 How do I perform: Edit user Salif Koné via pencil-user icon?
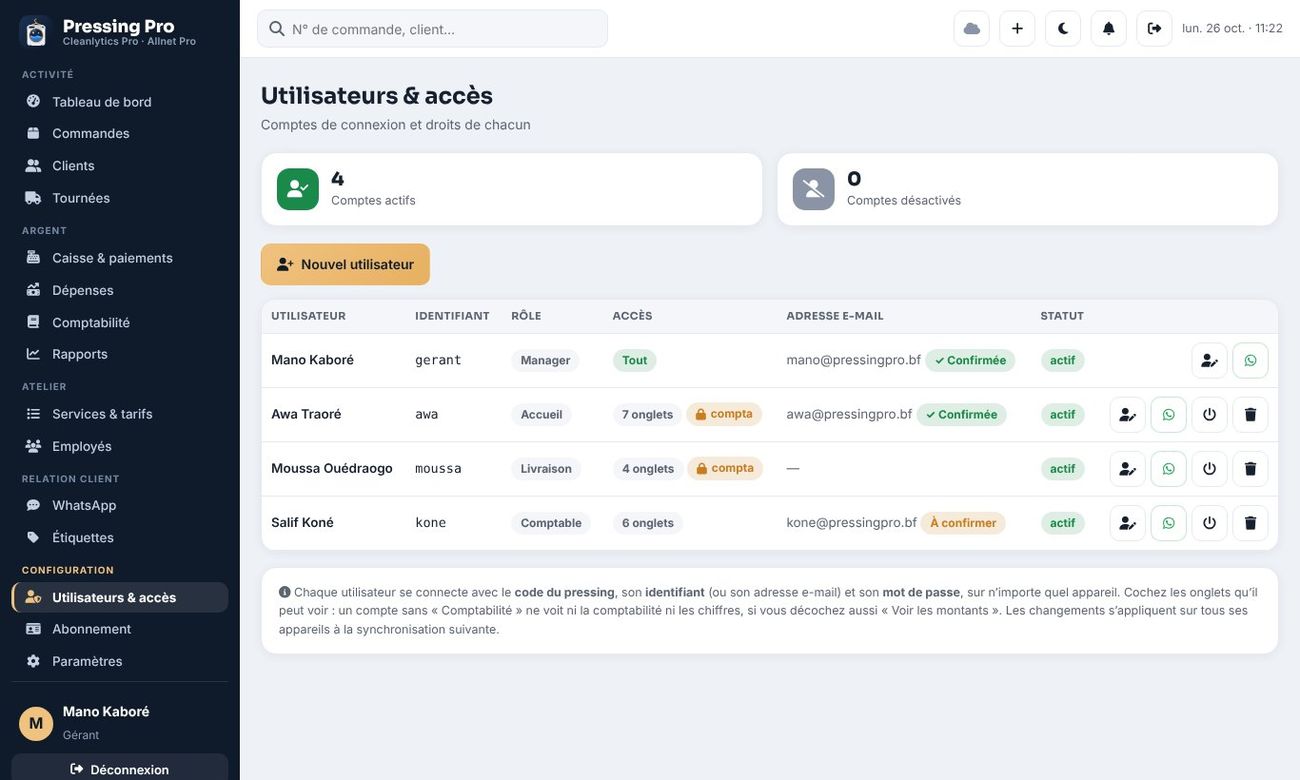(1127, 523)
